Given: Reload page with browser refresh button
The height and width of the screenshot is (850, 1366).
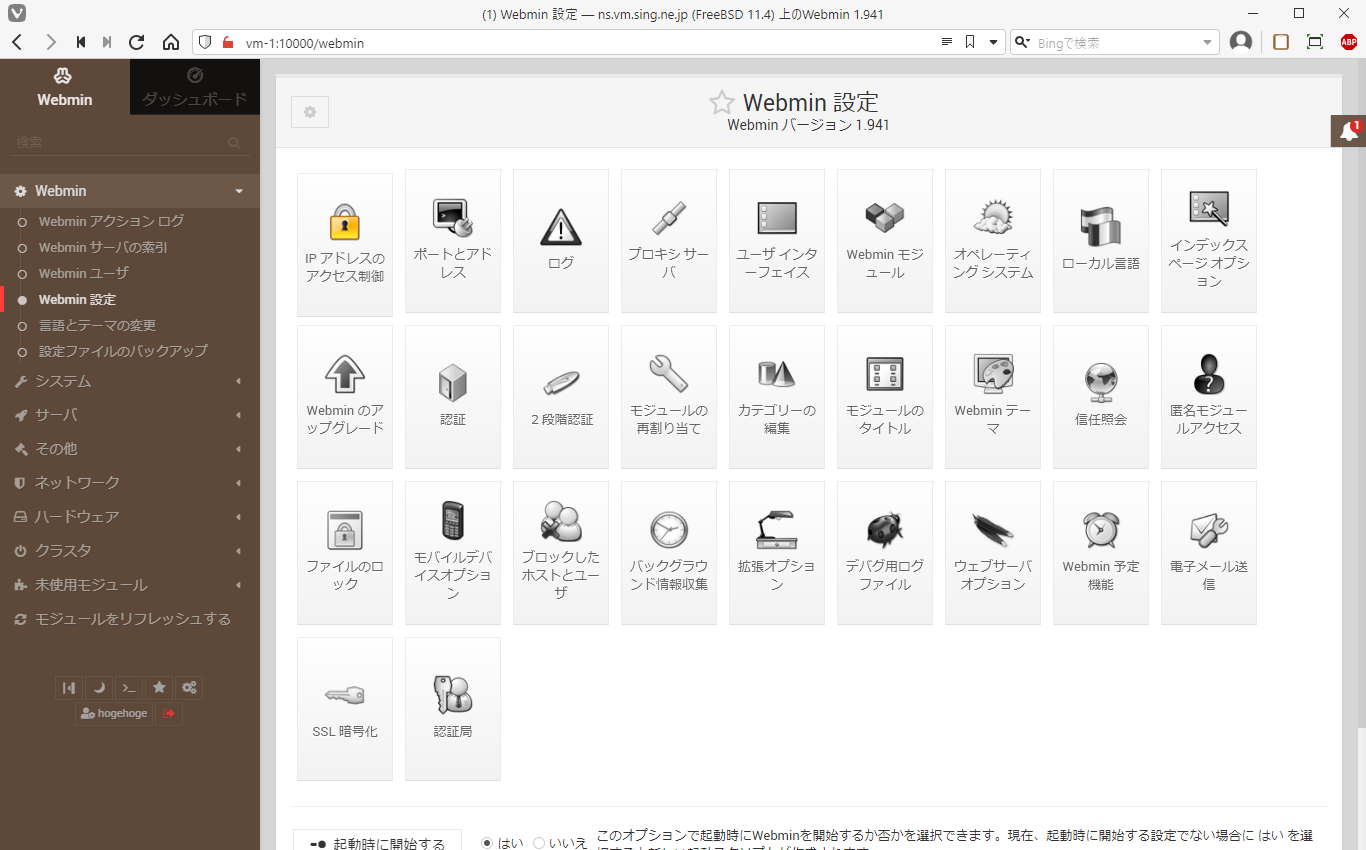Looking at the screenshot, I should coord(137,43).
